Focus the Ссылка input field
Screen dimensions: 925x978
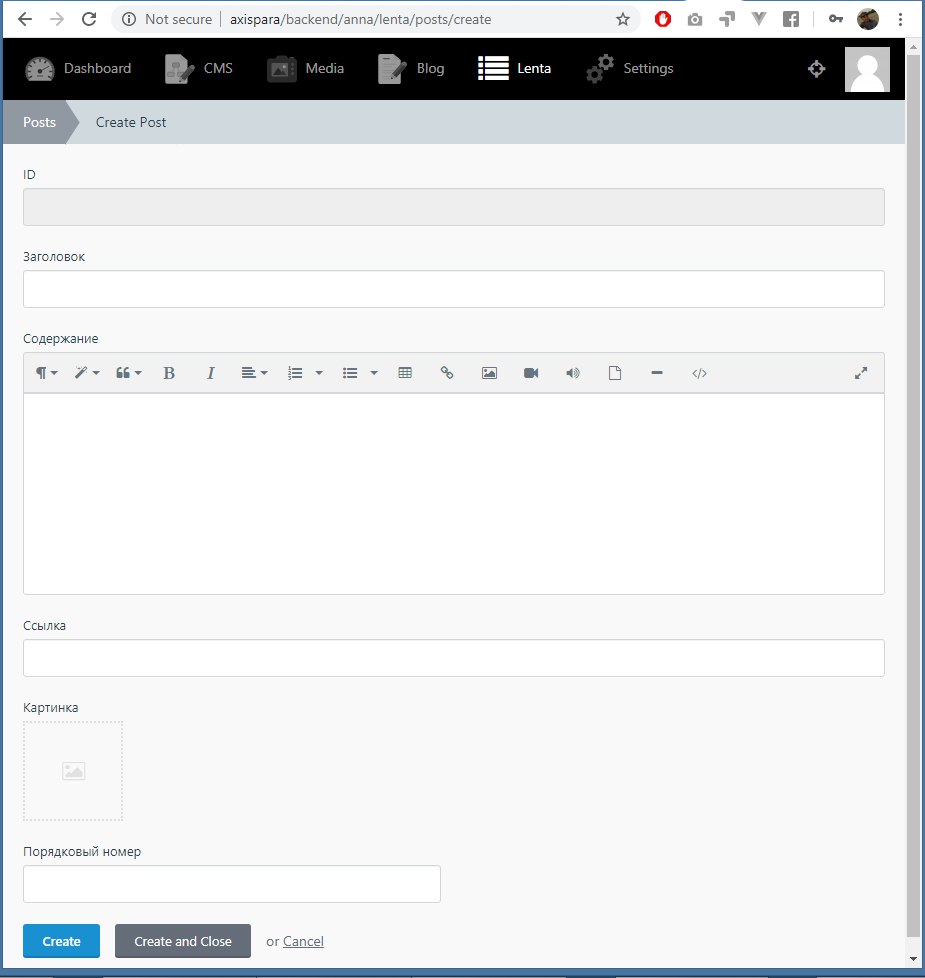point(453,658)
